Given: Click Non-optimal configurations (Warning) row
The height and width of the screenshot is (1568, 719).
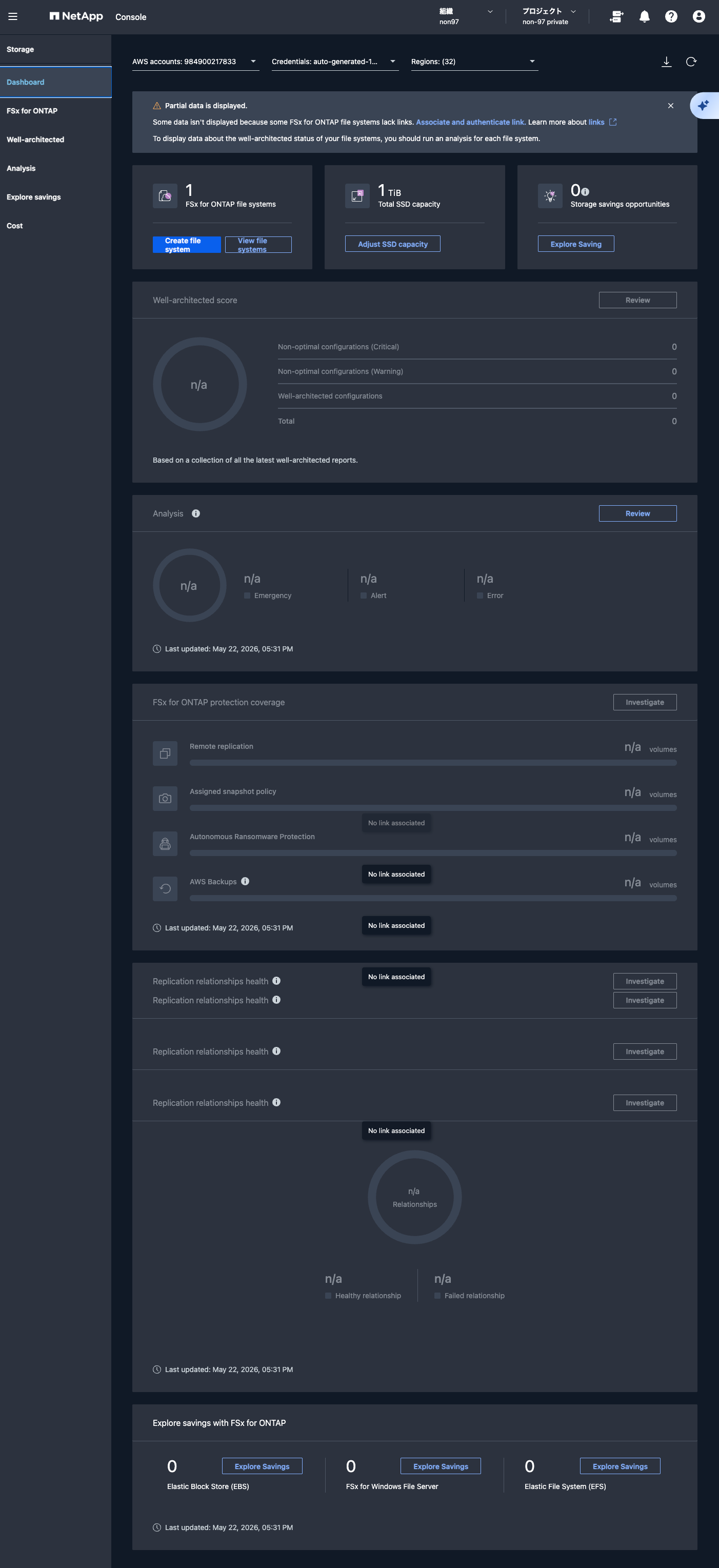Looking at the screenshot, I should coord(477,371).
